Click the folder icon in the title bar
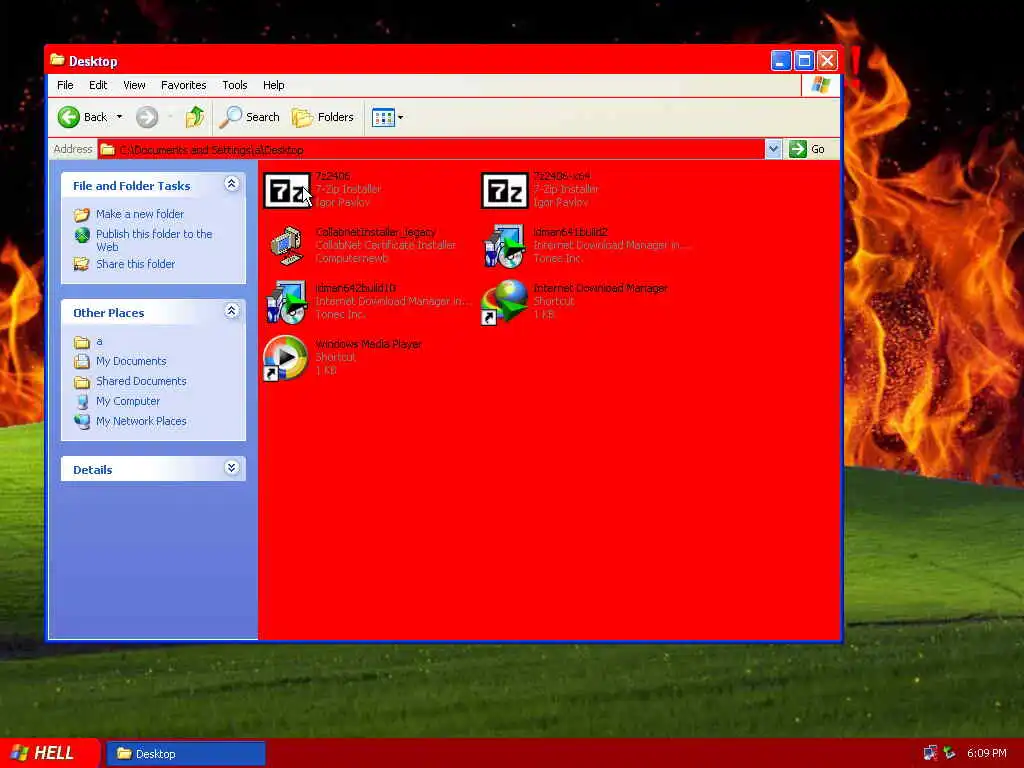Viewport: 1024px width, 768px height. coord(57,59)
